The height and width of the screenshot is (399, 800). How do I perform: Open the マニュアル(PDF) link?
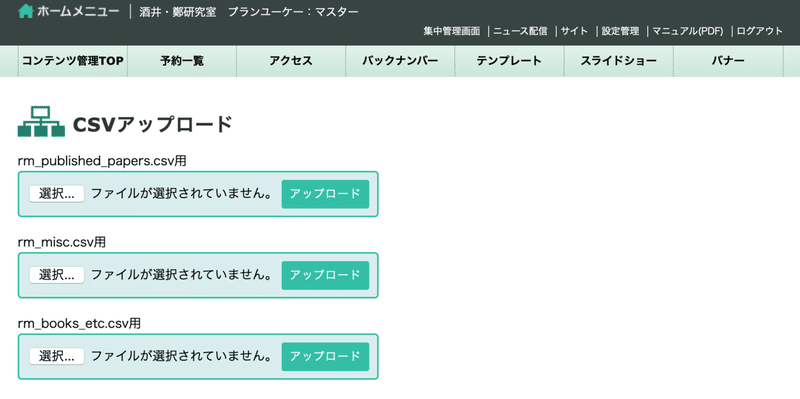tap(688, 31)
